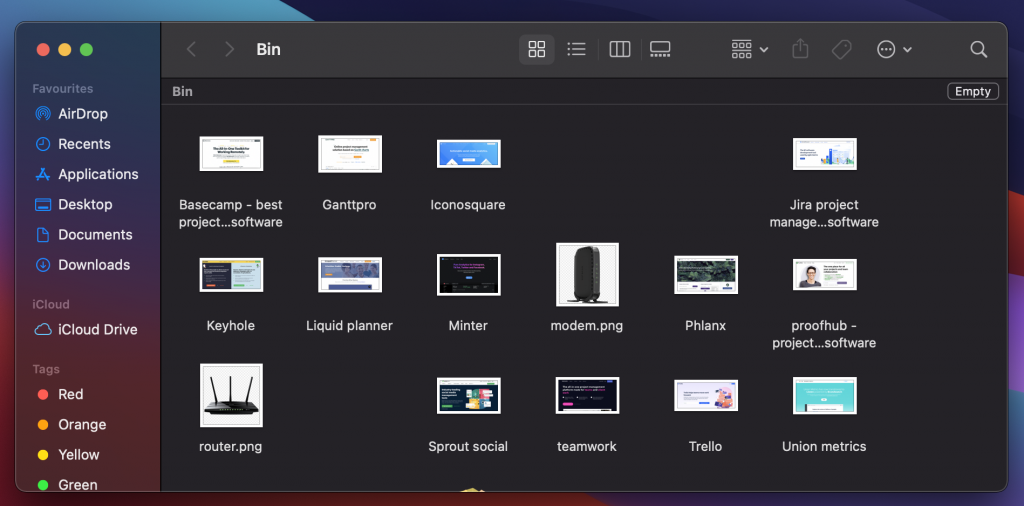Switch to icon grid view
The height and width of the screenshot is (506, 1024).
(x=537, y=49)
